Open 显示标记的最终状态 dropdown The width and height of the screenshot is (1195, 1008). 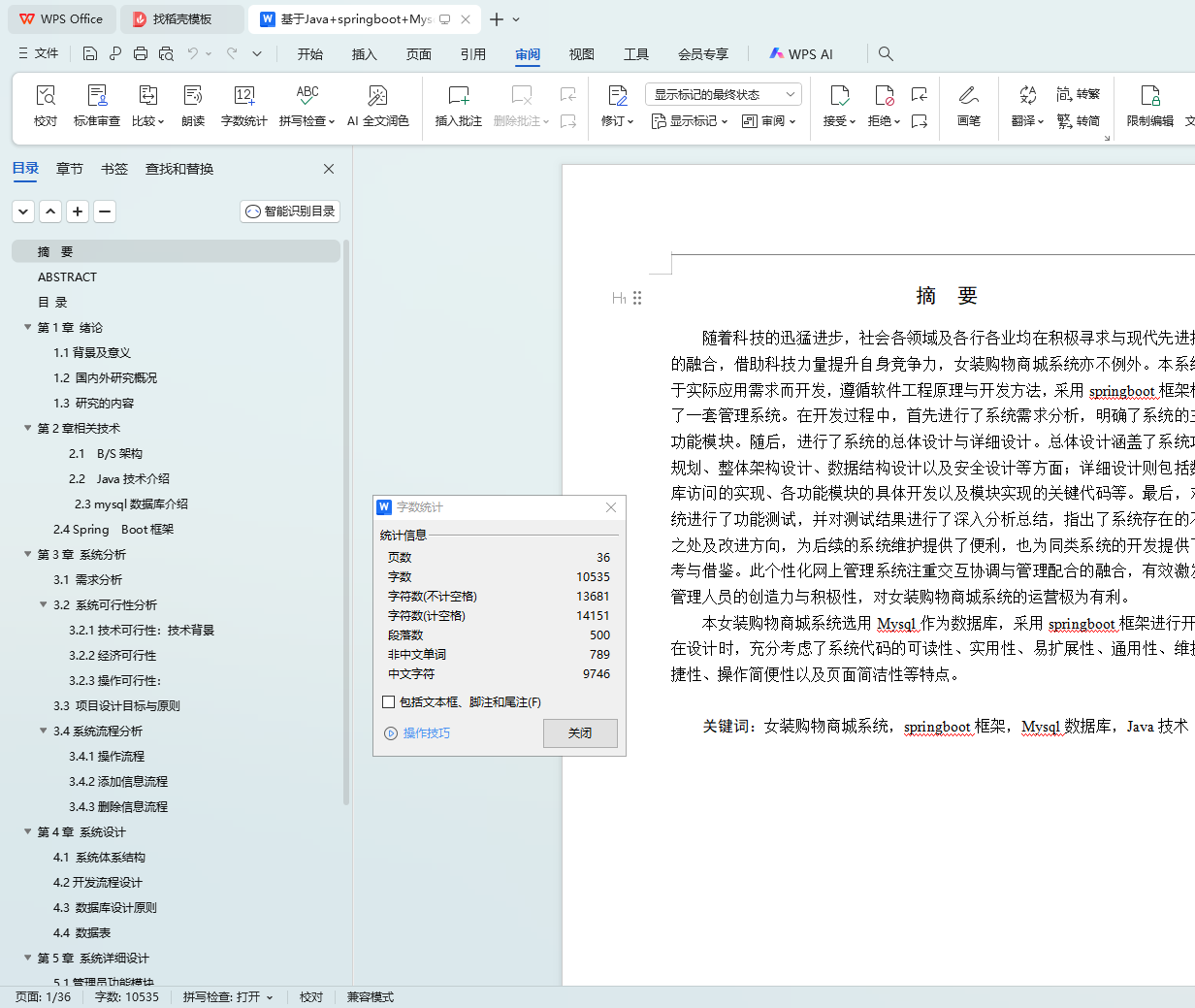coord(723,94)
